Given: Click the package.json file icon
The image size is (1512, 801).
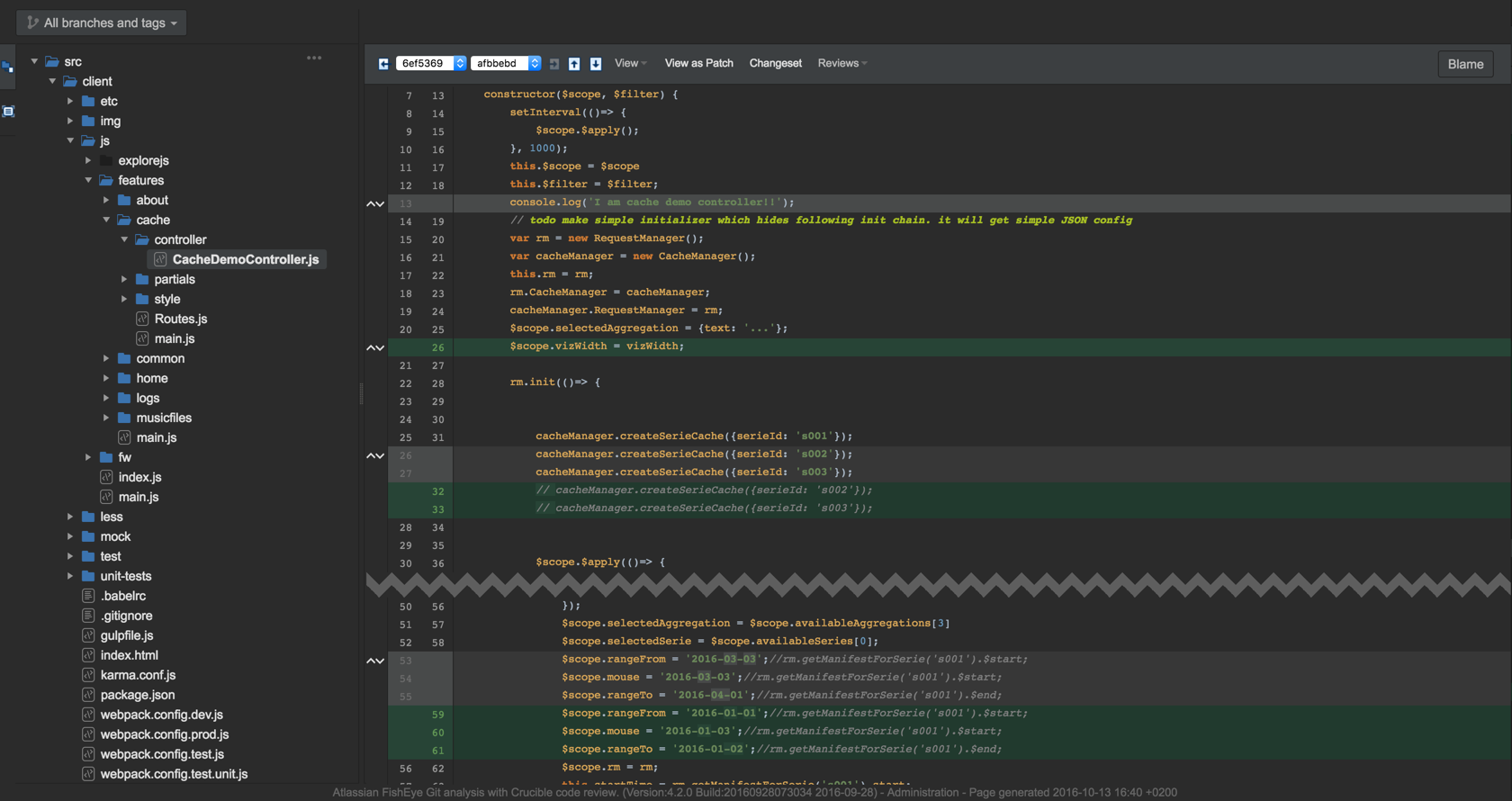Looking at the screenshot, I should click(x=88, y=695).
